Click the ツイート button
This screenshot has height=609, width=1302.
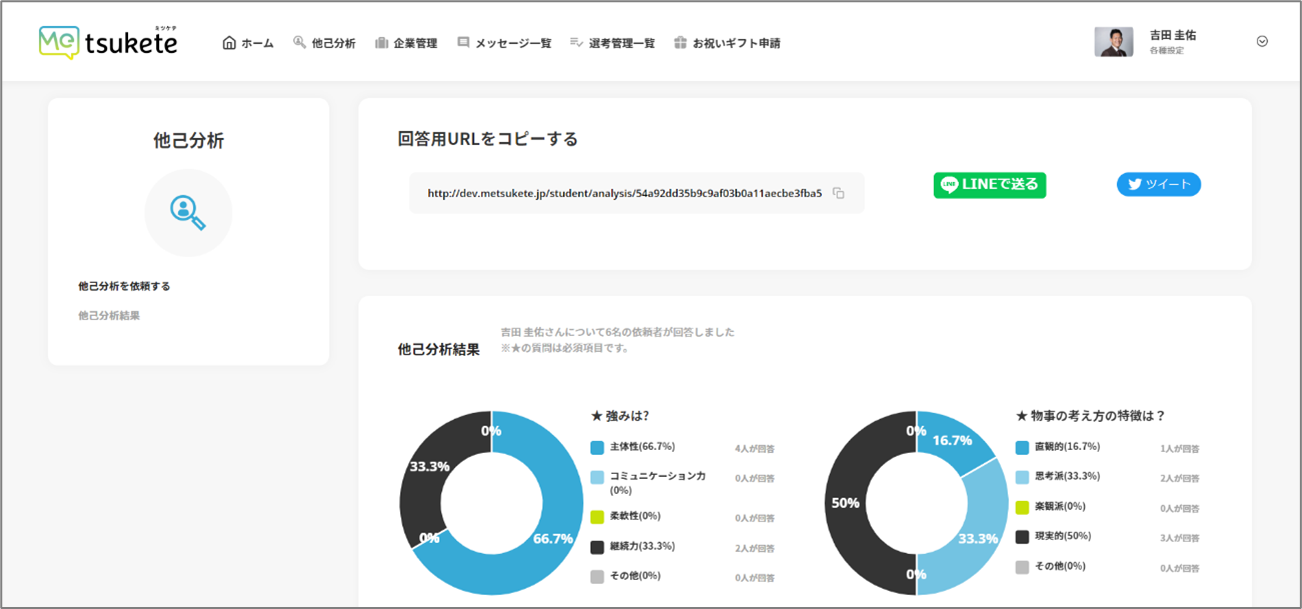pos(1159,185)
